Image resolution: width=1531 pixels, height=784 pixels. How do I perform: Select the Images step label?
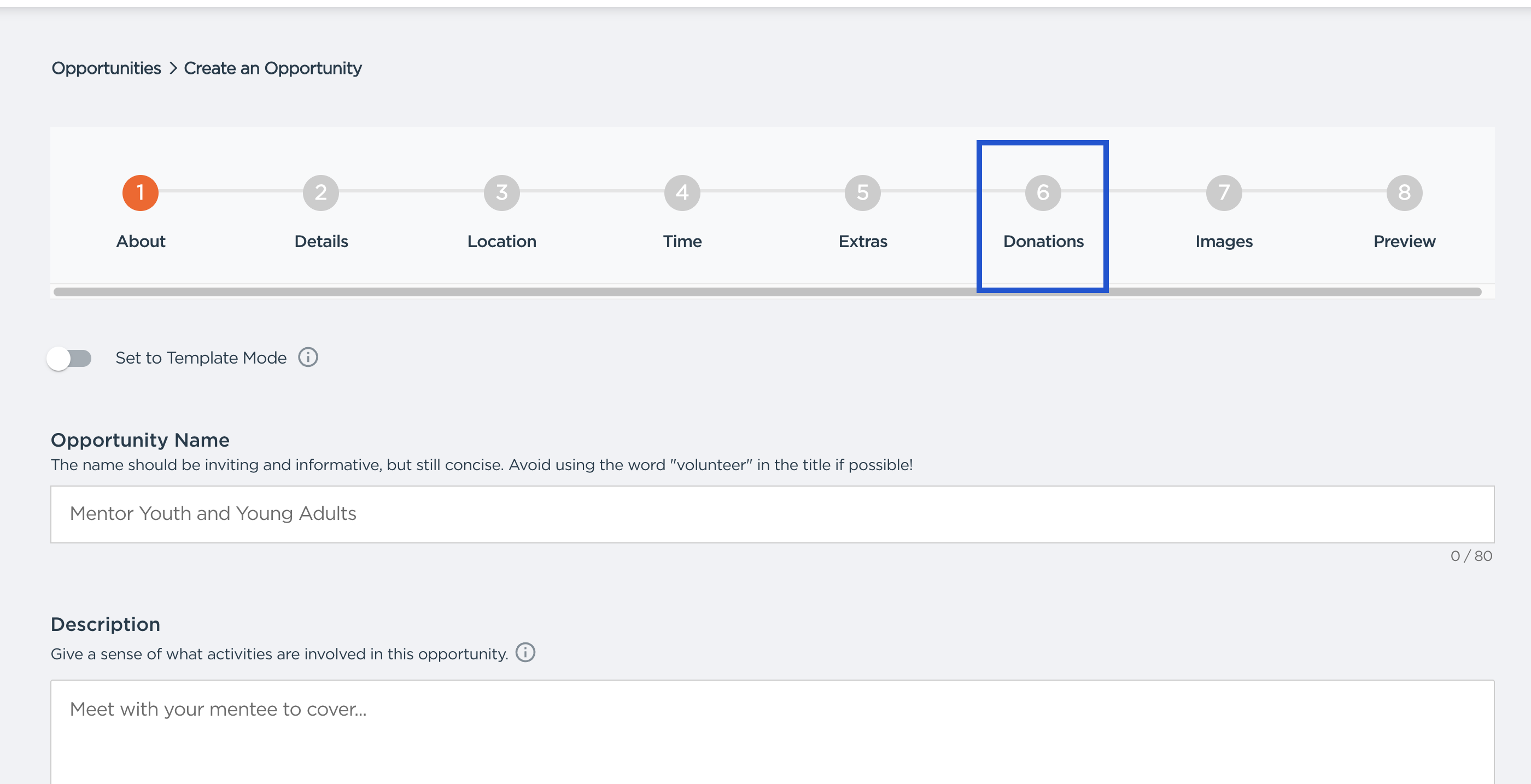click(x=1224, y=241)
